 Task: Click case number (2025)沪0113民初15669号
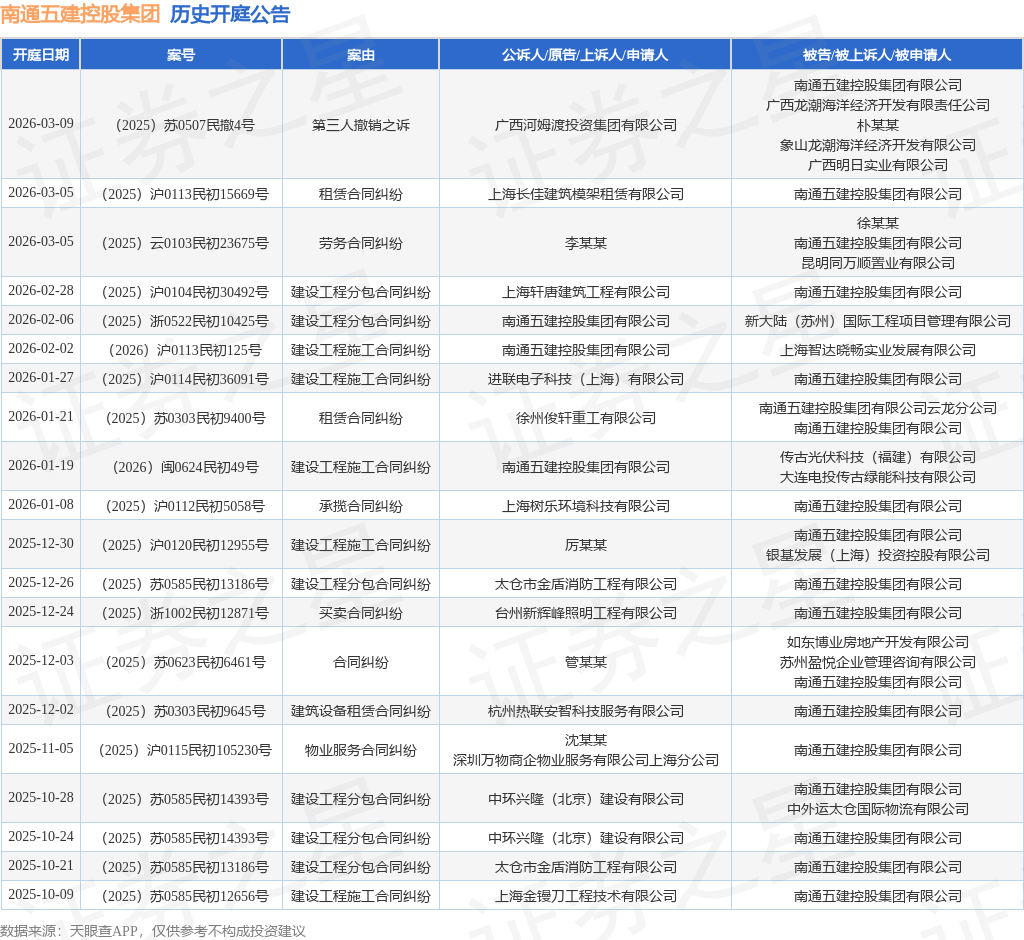[x=185, y=194]
